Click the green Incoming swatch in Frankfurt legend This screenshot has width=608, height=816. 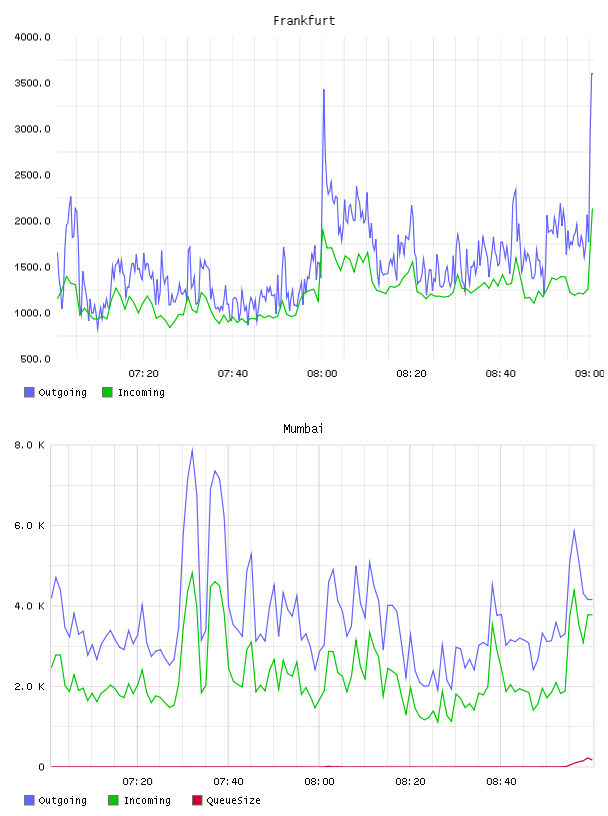[x=107, y=392]
